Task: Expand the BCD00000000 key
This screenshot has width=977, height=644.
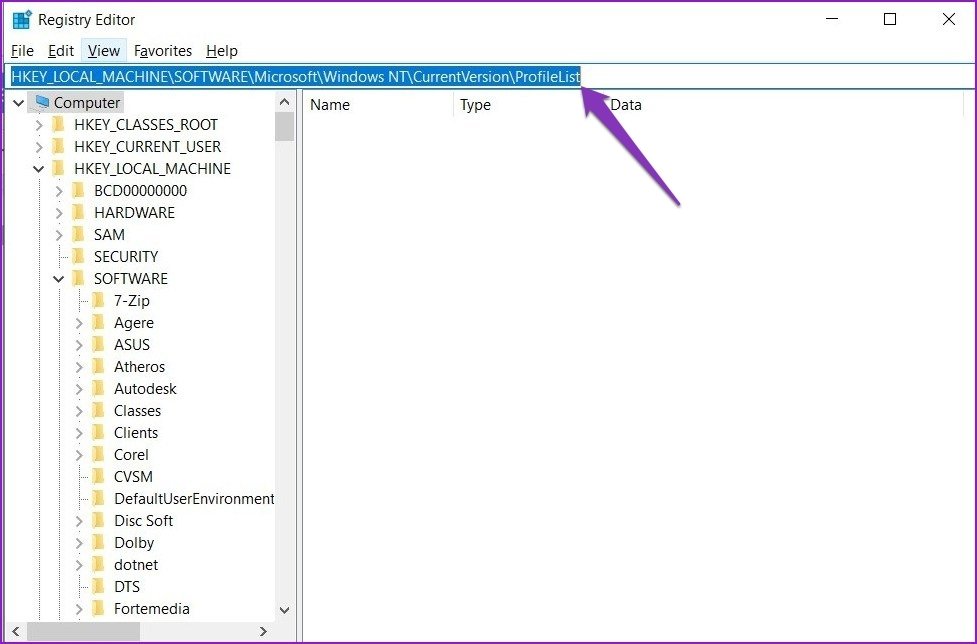Action: coord(59,191)
